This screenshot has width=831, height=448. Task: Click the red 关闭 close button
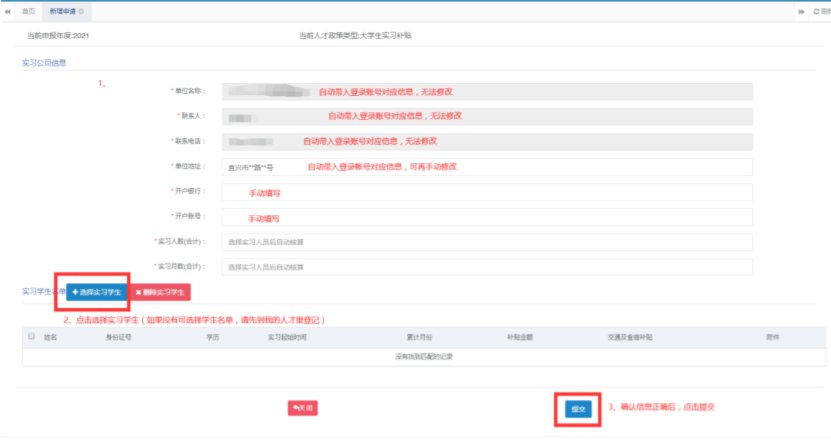303,408
